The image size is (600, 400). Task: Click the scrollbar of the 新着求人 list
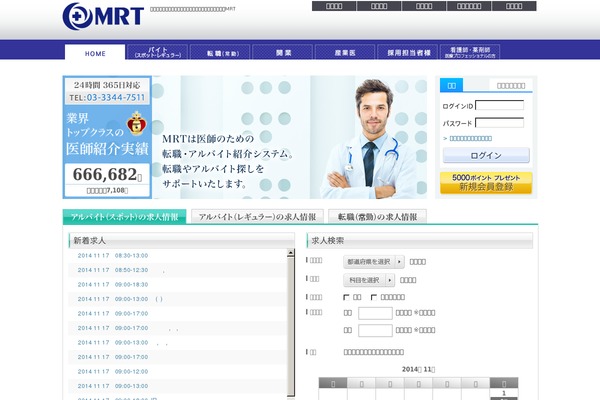click(290, 320)
